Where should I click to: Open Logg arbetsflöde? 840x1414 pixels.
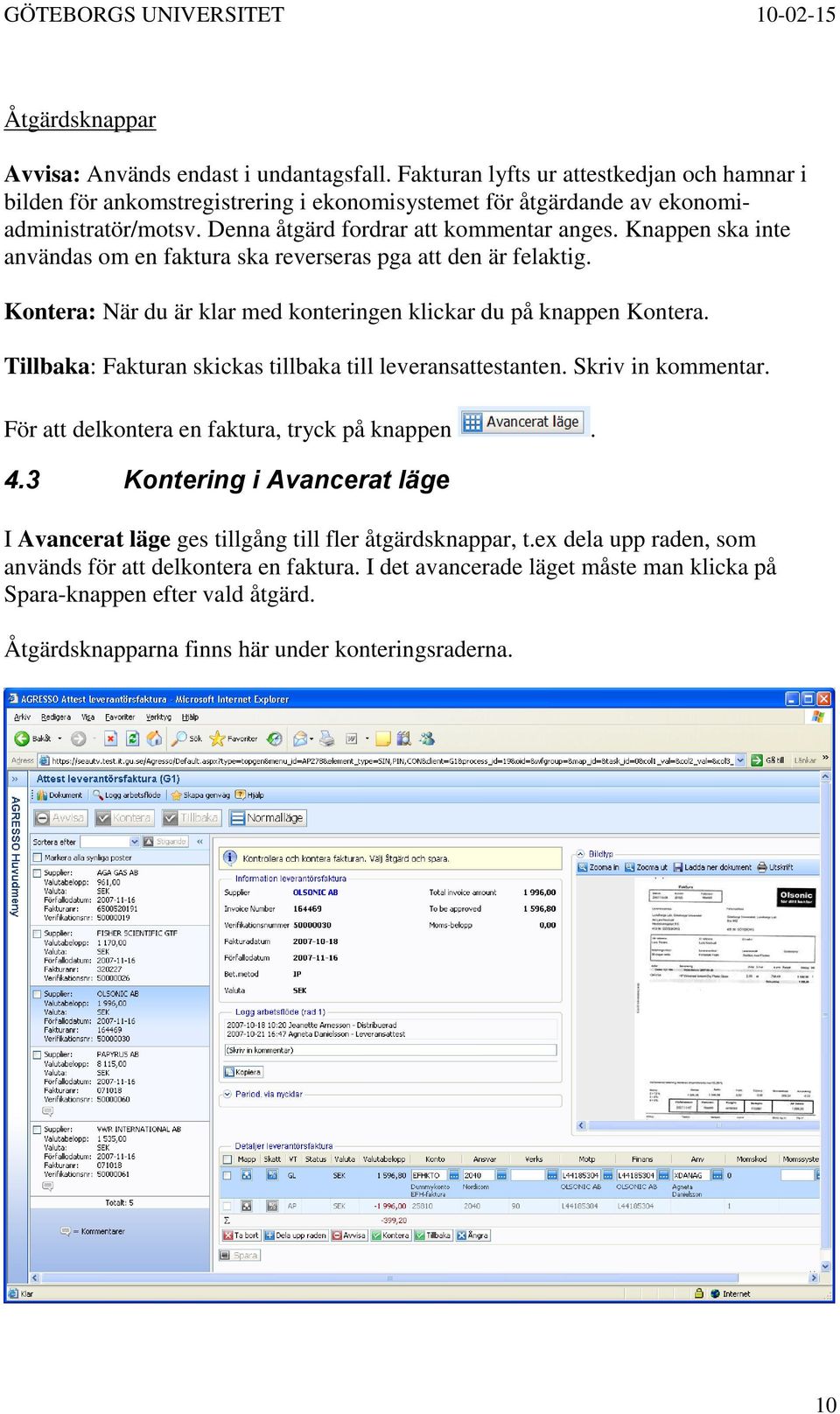(127, 795)
